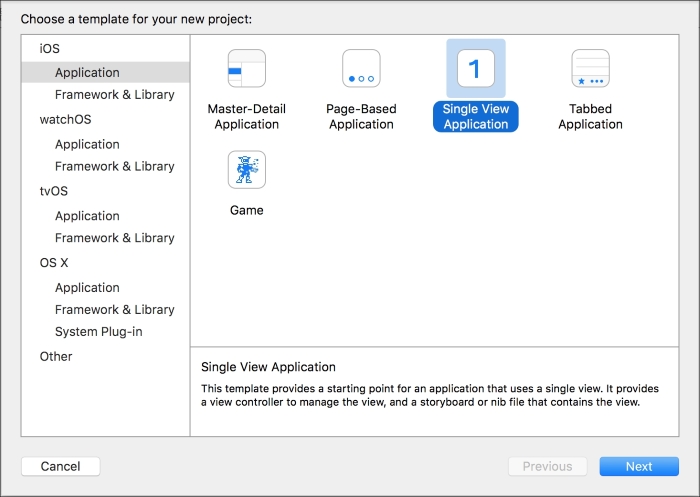Open iOS Framework & Library category
The width and height of the screenshot is (700, 497).
point(114,95)
